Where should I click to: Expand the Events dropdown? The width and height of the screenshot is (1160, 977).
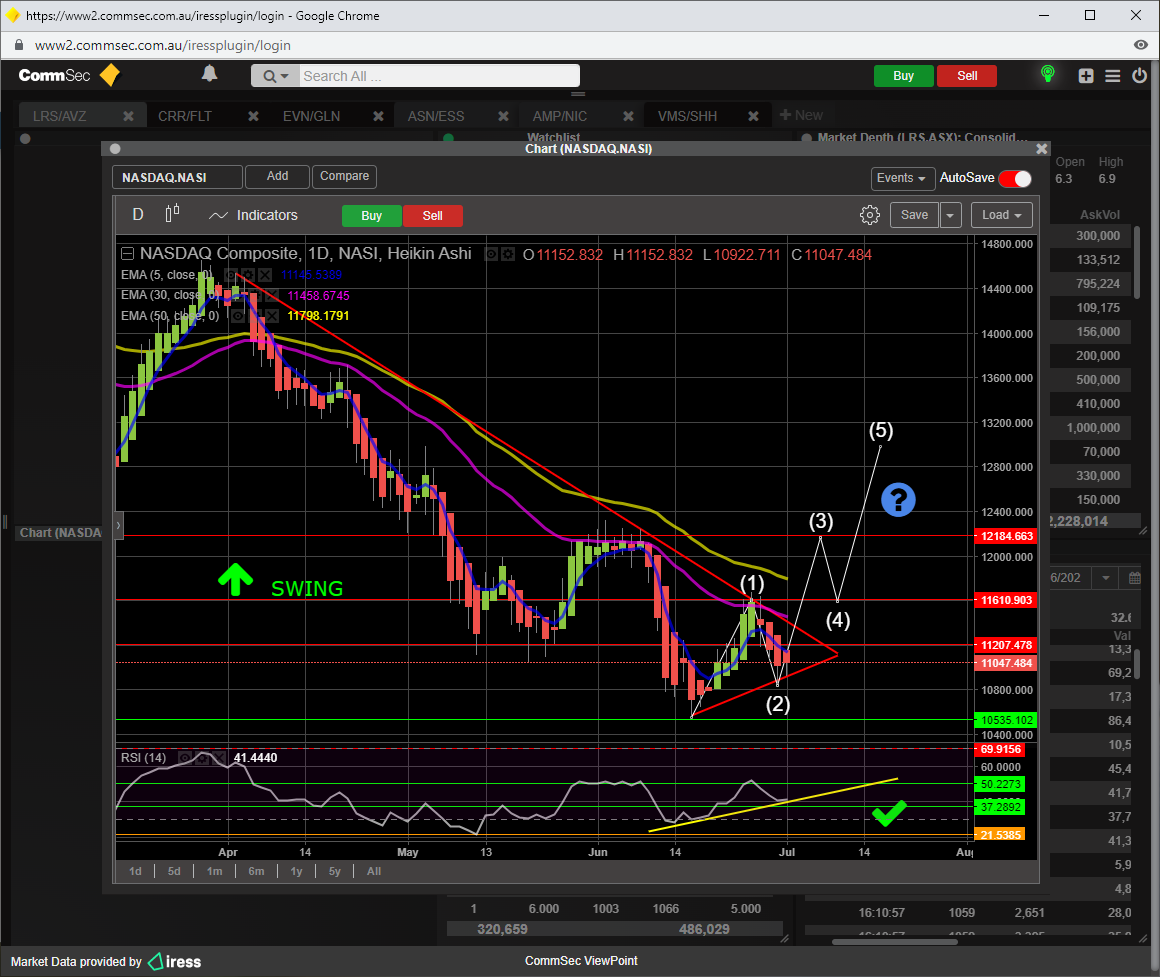click(x=900, y=178)
